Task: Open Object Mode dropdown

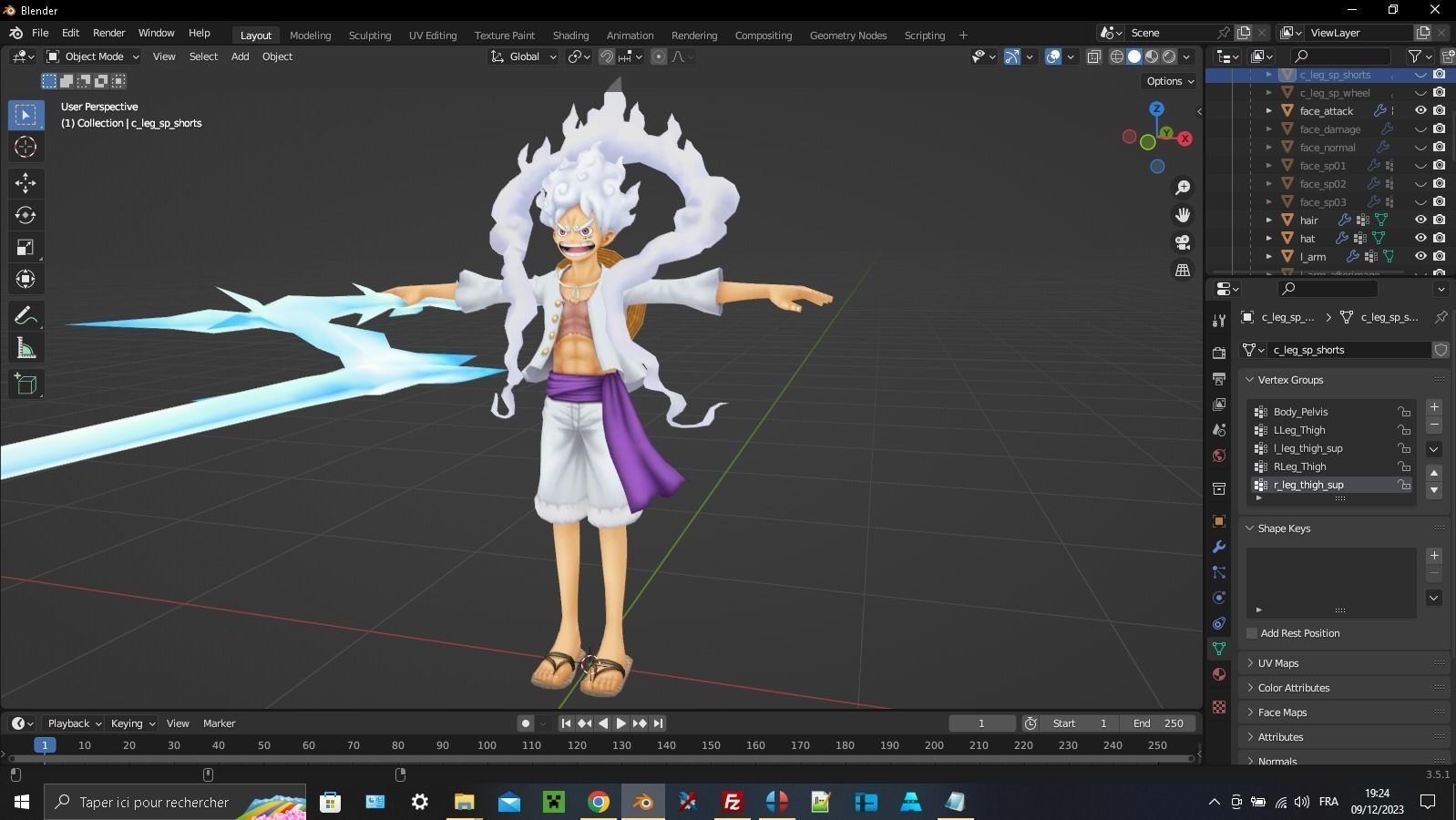Action: click(93, 56)
